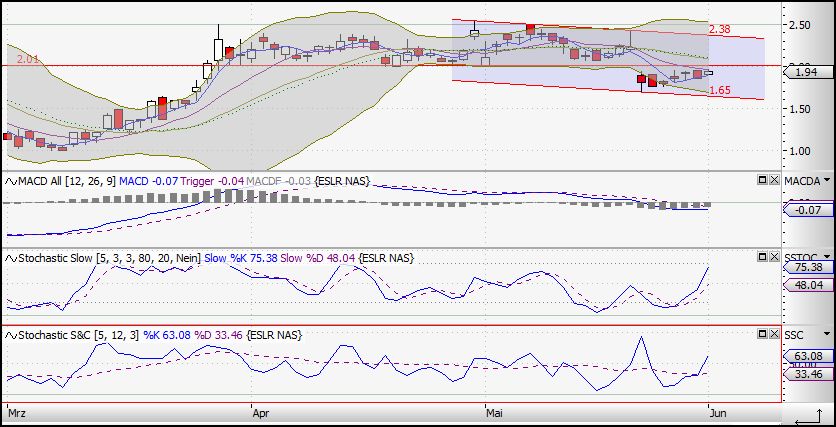
Task: Close the Stochastic S&C panel
Action: pyautogui.click(x=773, y=334)
